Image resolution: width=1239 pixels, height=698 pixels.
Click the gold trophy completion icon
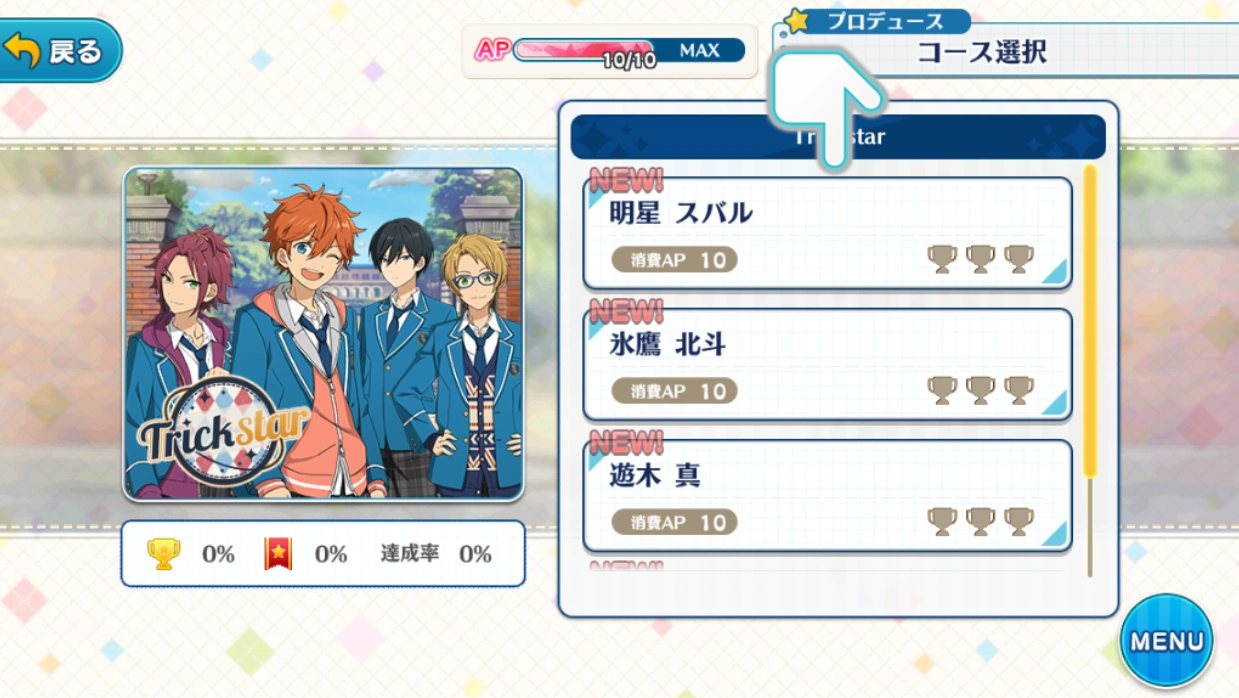[164, 554]
